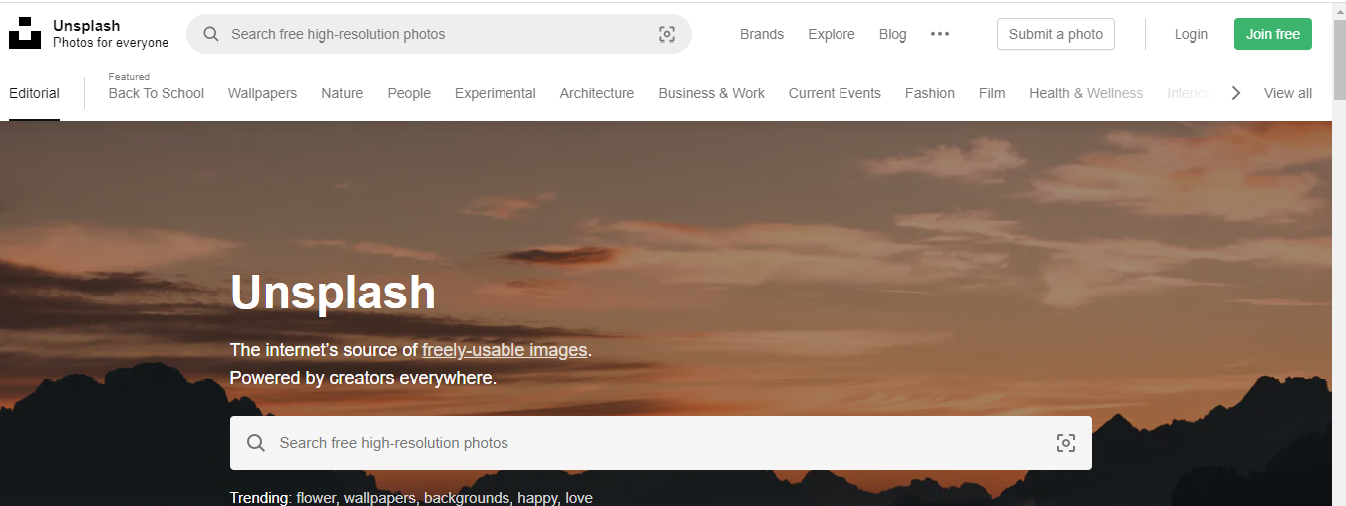Open the Architecture category
1346x506 pixels.
597,93
